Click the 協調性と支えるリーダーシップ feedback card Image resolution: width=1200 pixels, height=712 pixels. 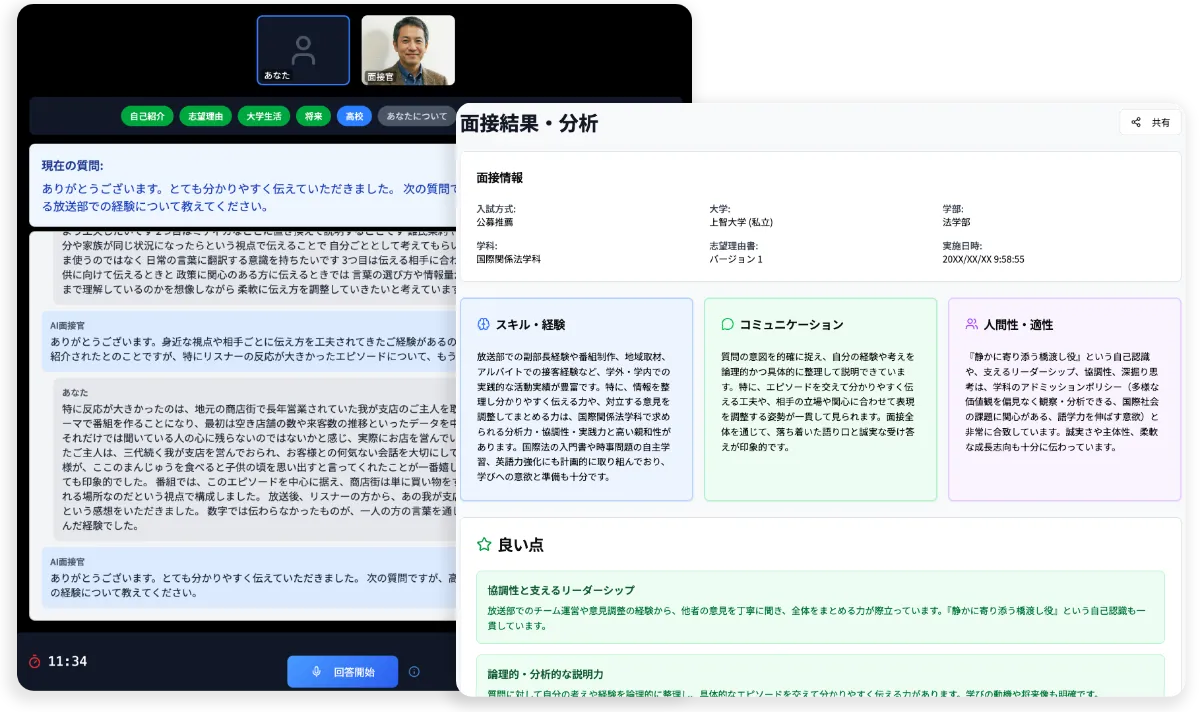820,607
